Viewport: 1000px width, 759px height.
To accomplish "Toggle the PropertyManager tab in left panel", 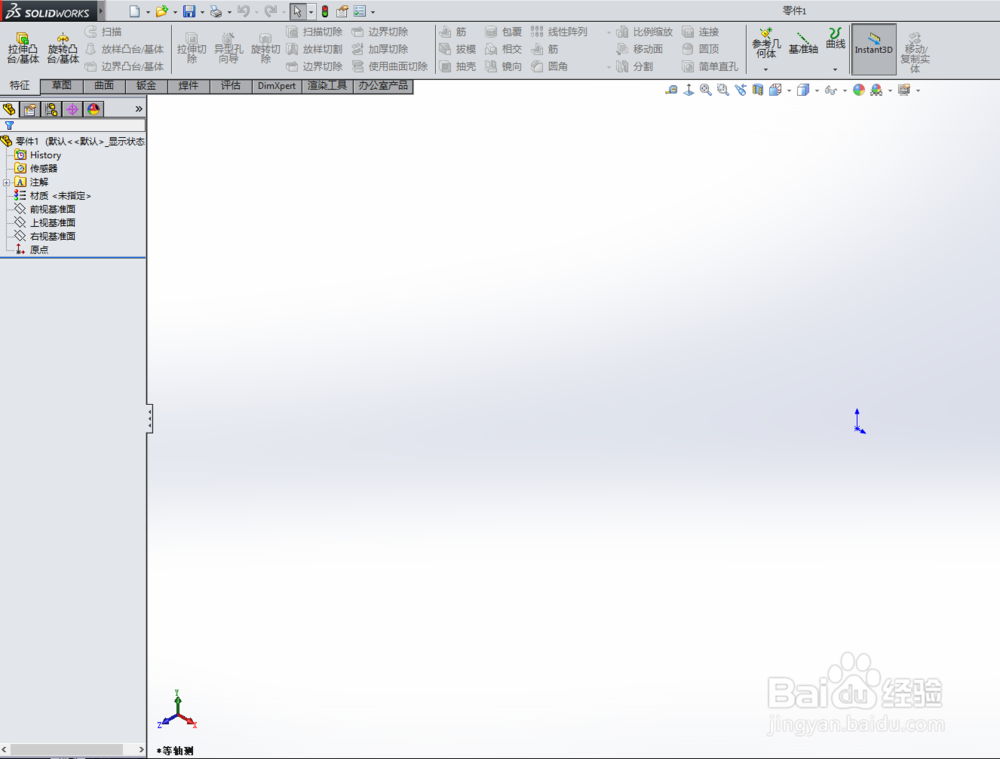I will pos(28,109).
